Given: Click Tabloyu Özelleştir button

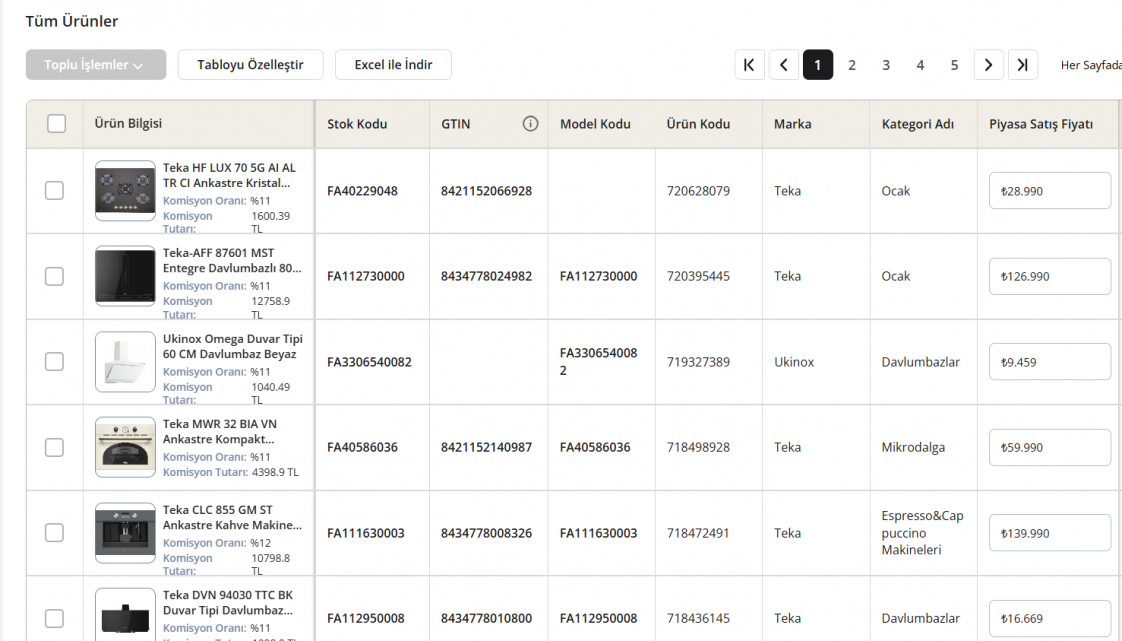Looking at the screenshot, I should [x=250, y=65].
